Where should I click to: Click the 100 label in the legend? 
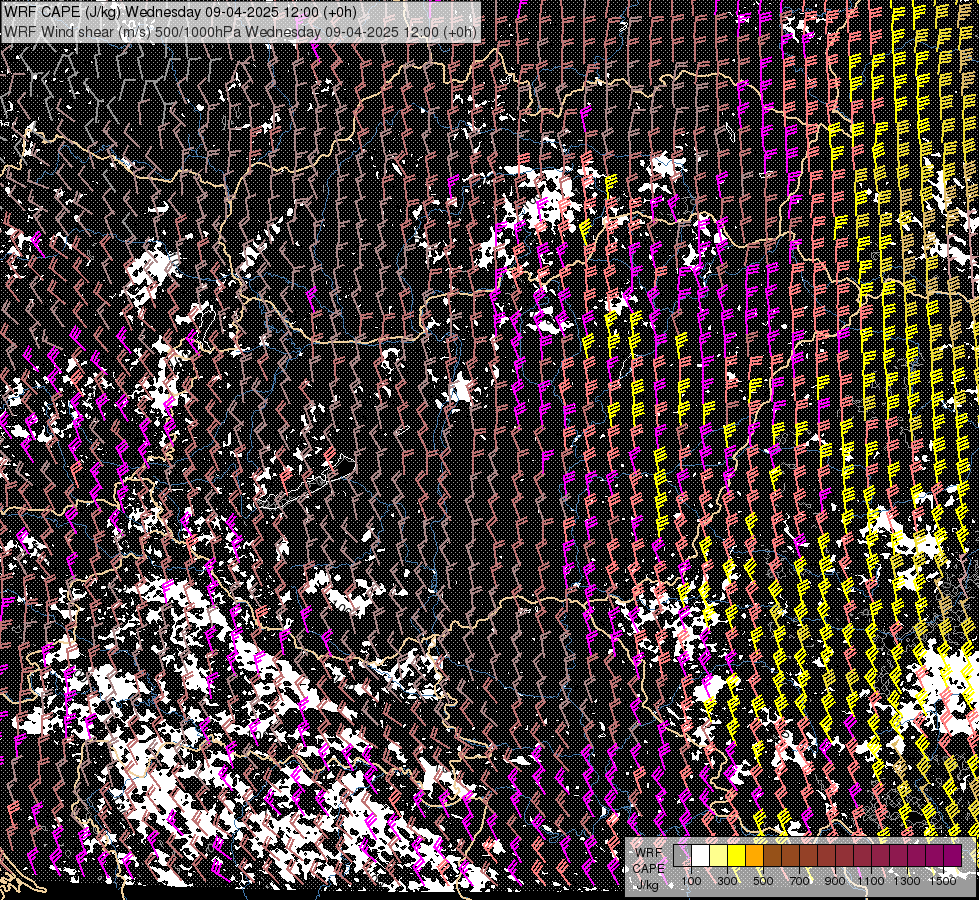click(691, 881)
